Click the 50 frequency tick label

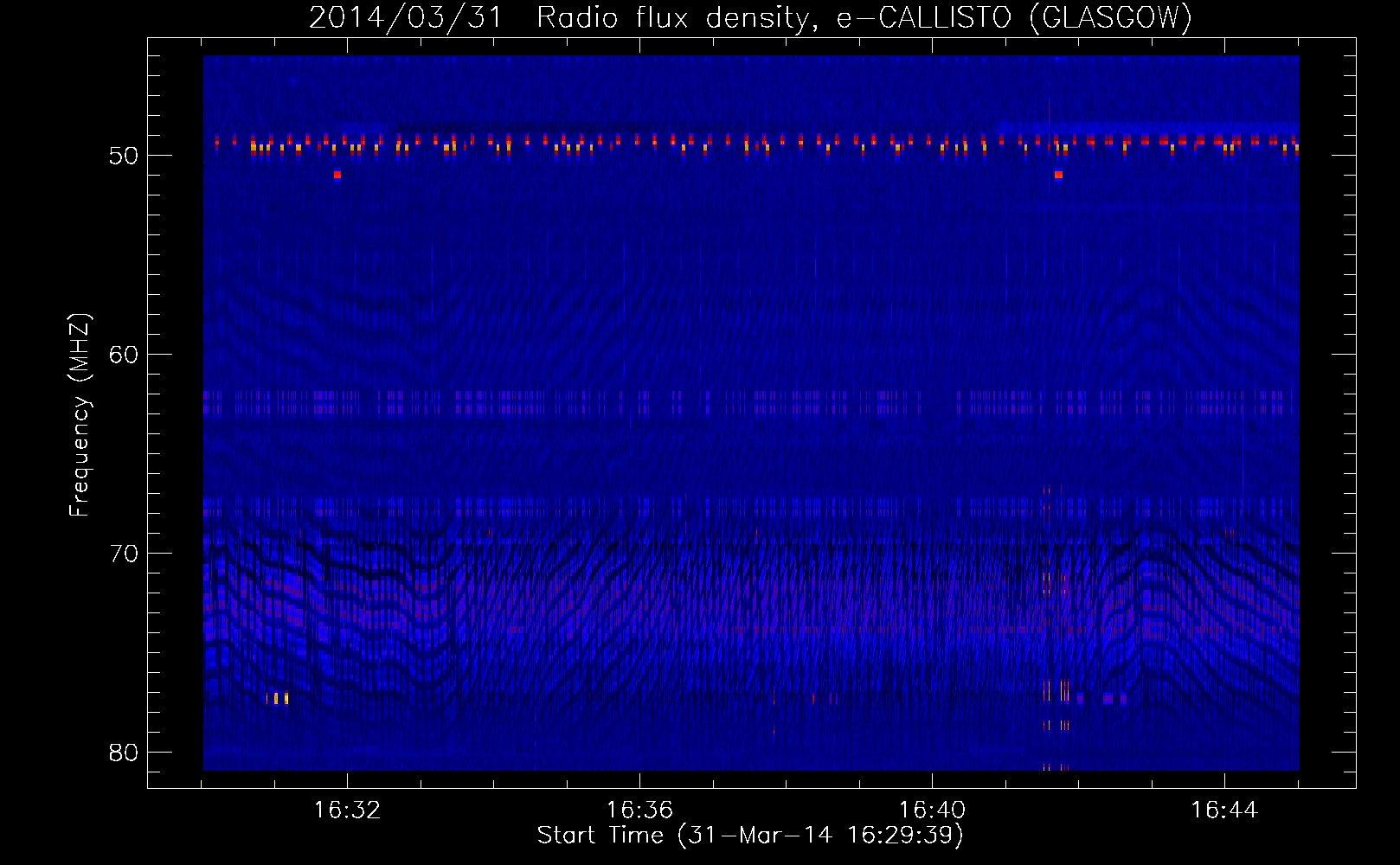point(124,156)
